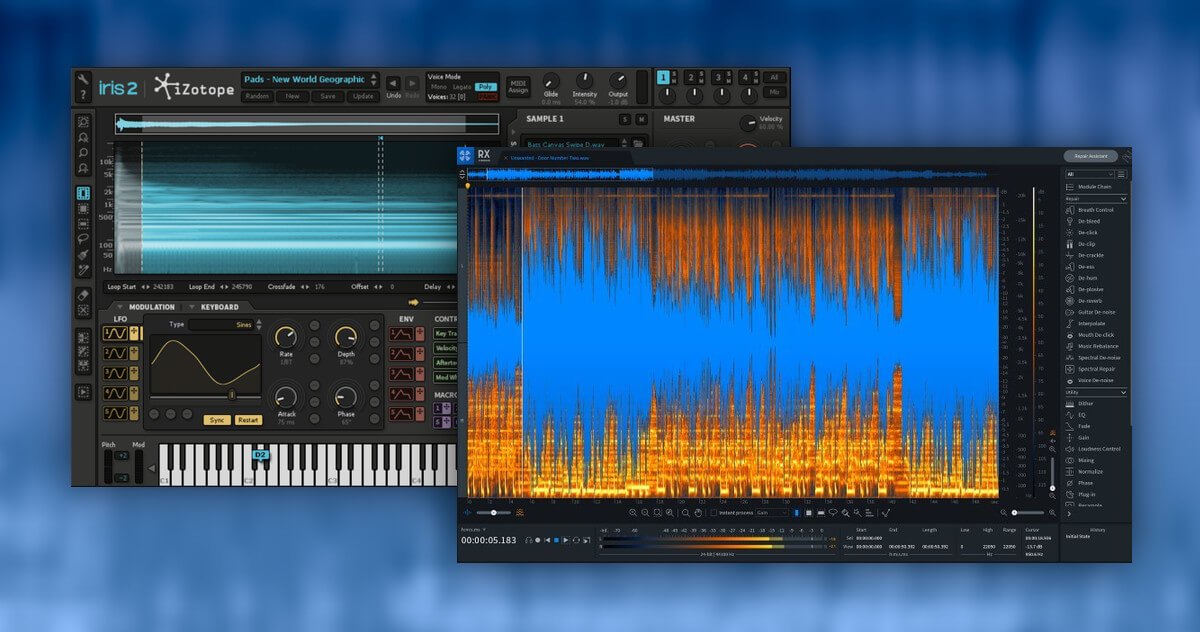This screenshot has width=1200, height=632.
Task: Open the All module filter dropdown
Action: [1089, 174]
